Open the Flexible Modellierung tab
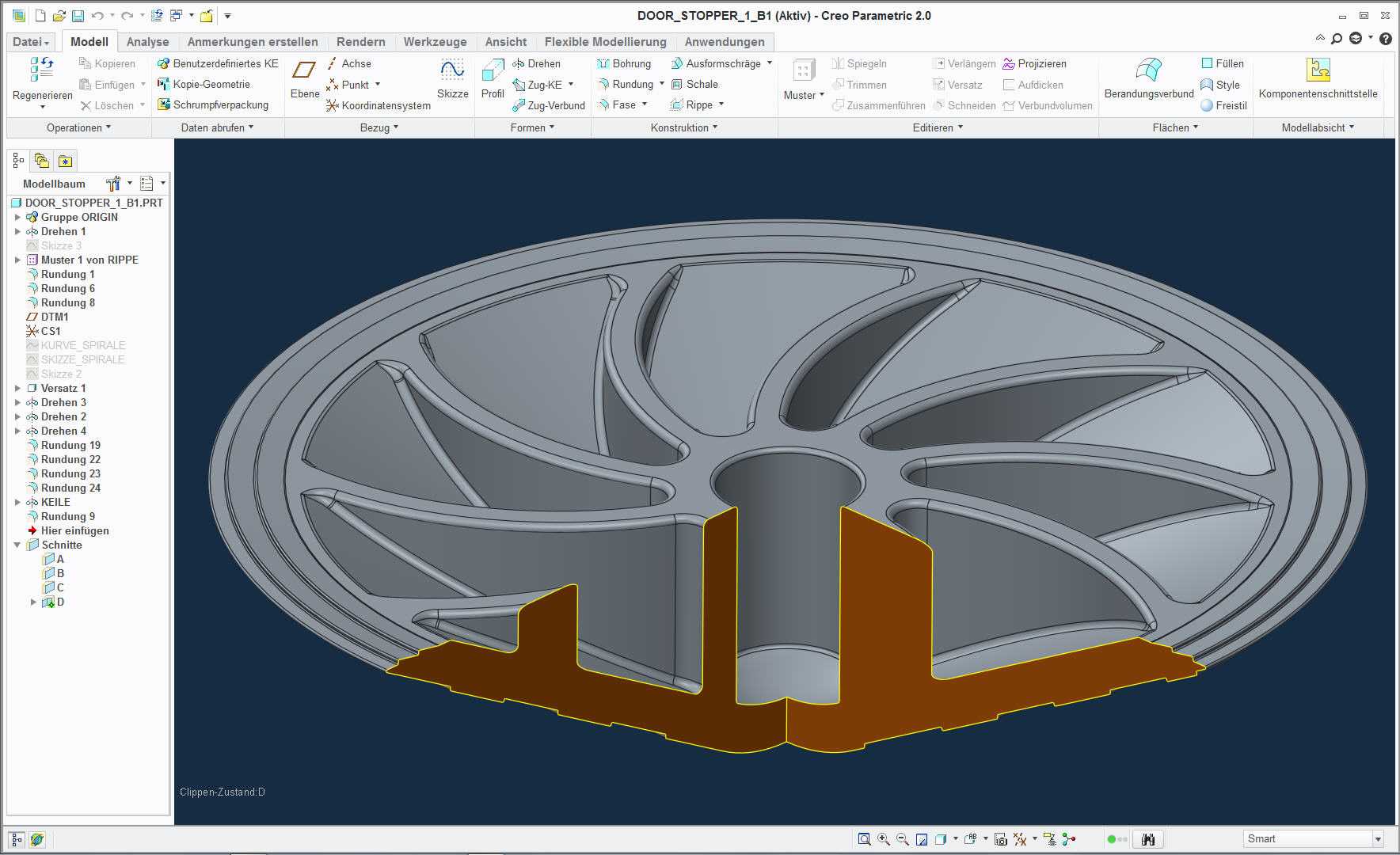This screenshot has width=1400, height=855. coord(606,42)
